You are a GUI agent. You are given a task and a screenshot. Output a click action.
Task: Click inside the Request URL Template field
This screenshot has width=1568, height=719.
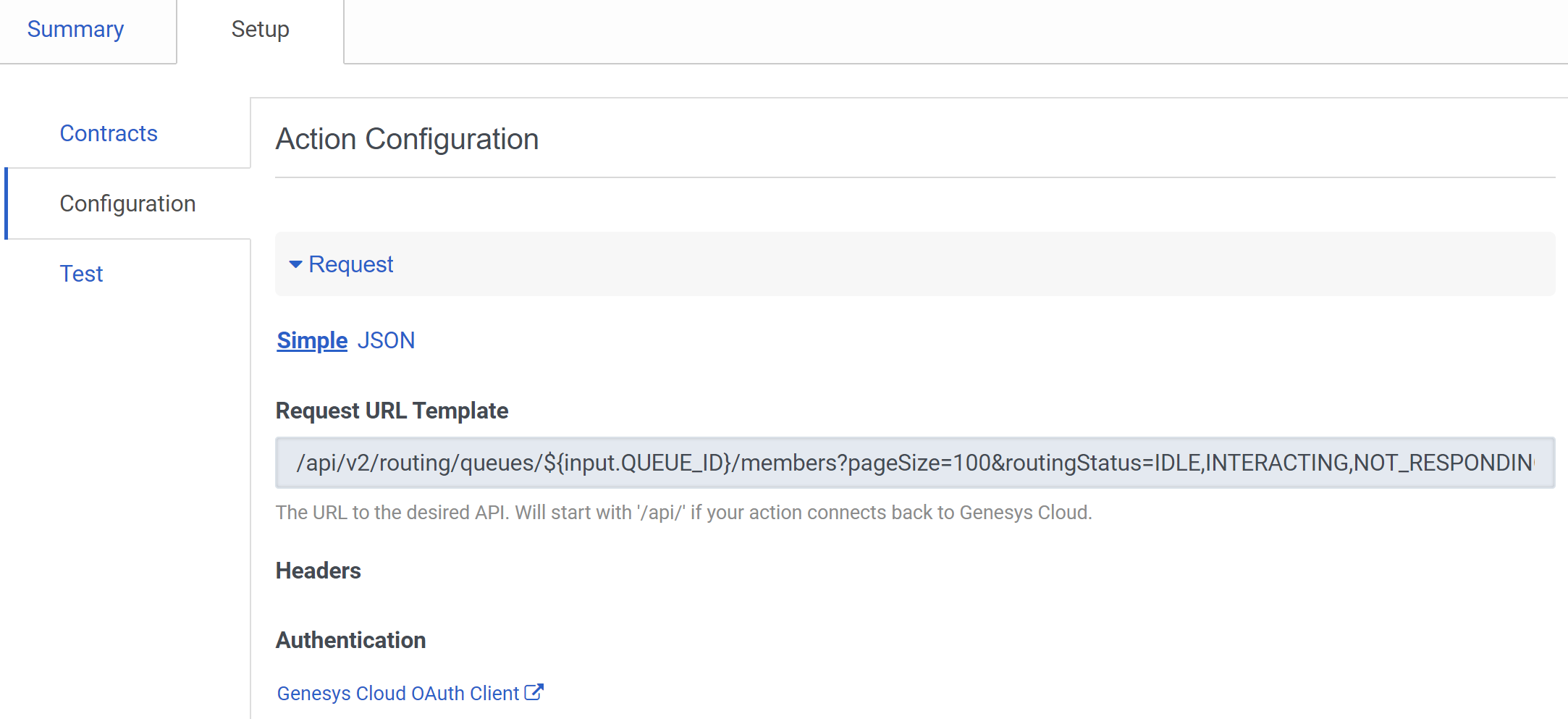(915, 463)
